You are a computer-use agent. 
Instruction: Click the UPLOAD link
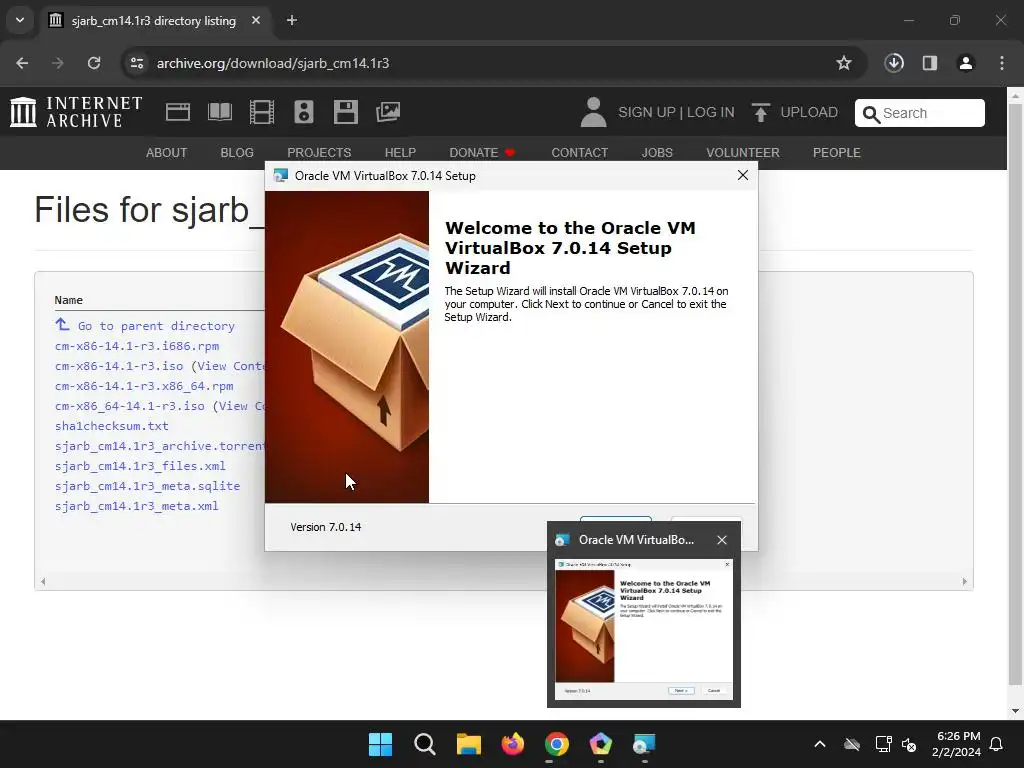809,112
